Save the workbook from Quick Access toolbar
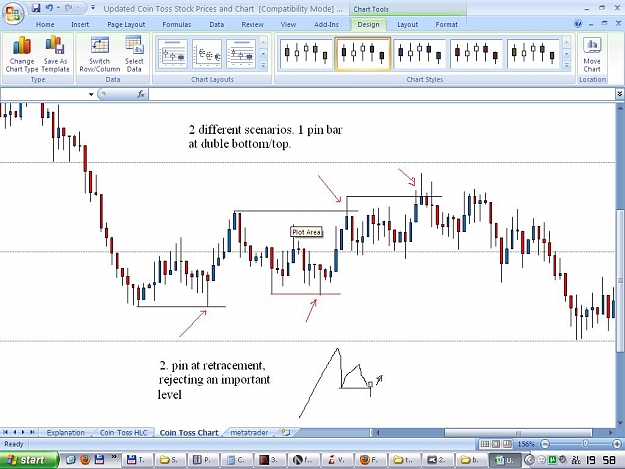 click(36, 8)
